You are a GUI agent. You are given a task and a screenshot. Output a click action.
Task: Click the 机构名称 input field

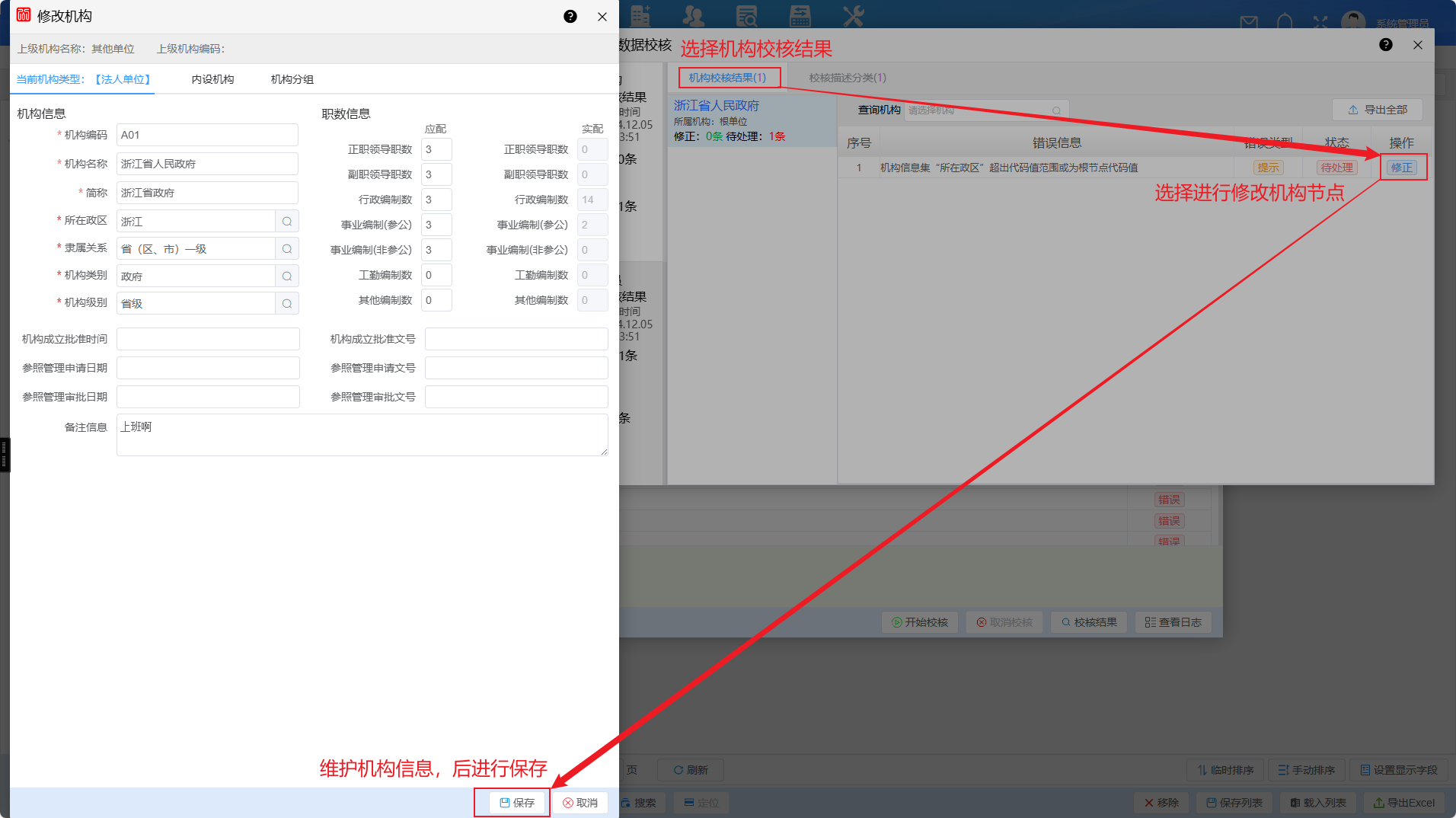pyautogui.click(x=207, y=164)
